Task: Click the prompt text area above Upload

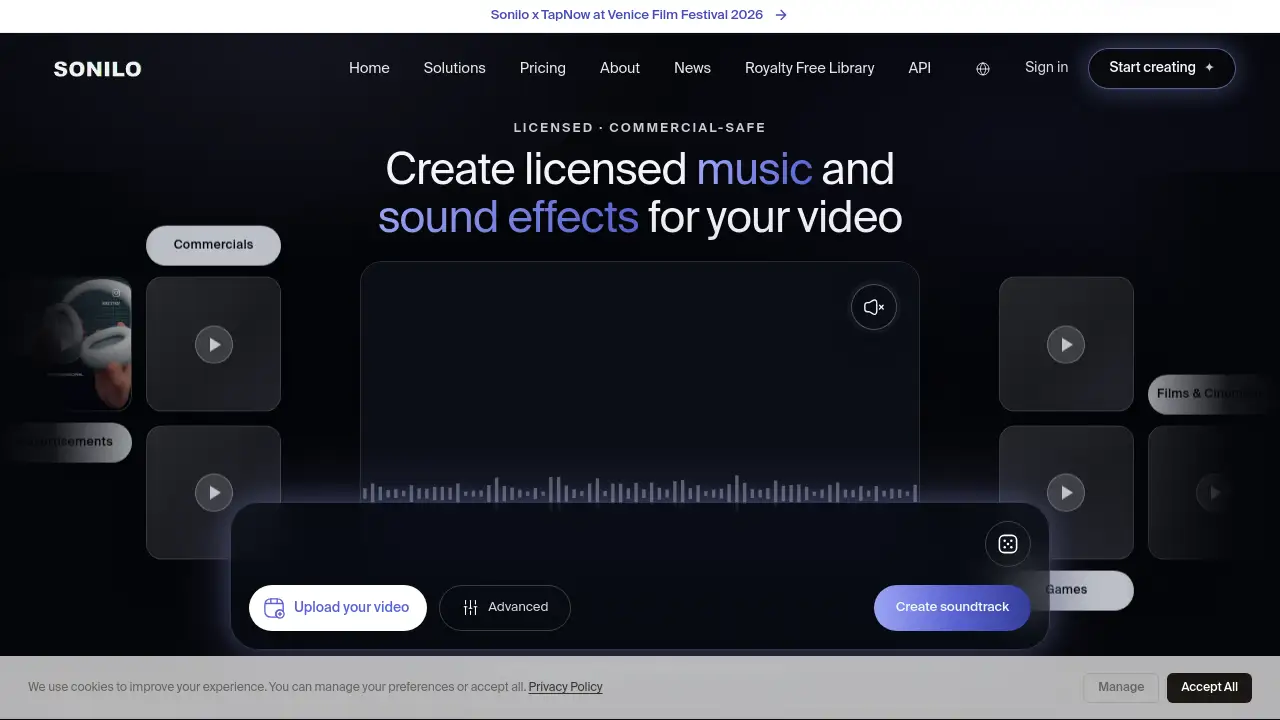Action: pyautogui.click(x=610, y=544)
